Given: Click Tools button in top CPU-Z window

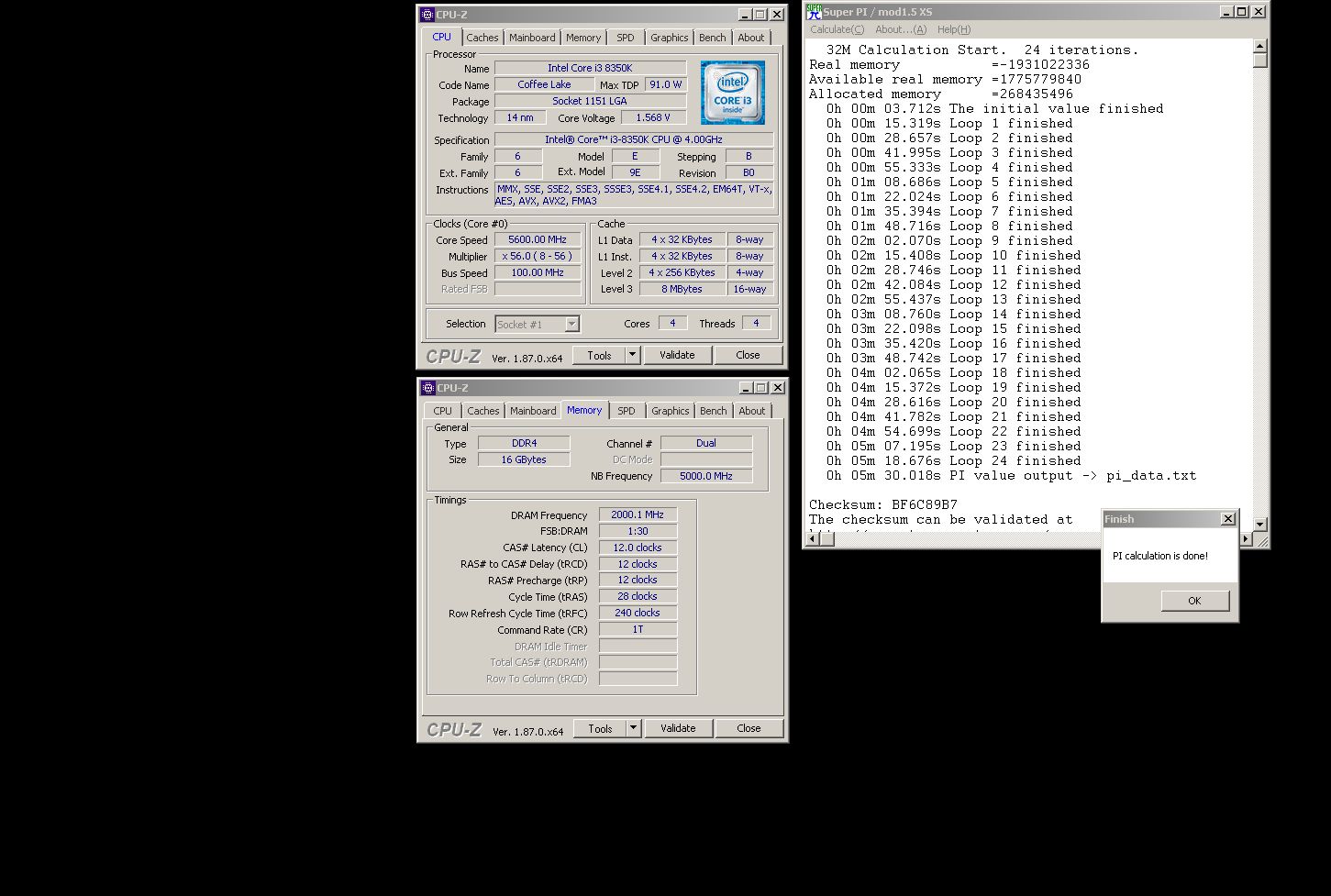Looking at the screenshot, I should pyautogui.click(x=599, y=355).
